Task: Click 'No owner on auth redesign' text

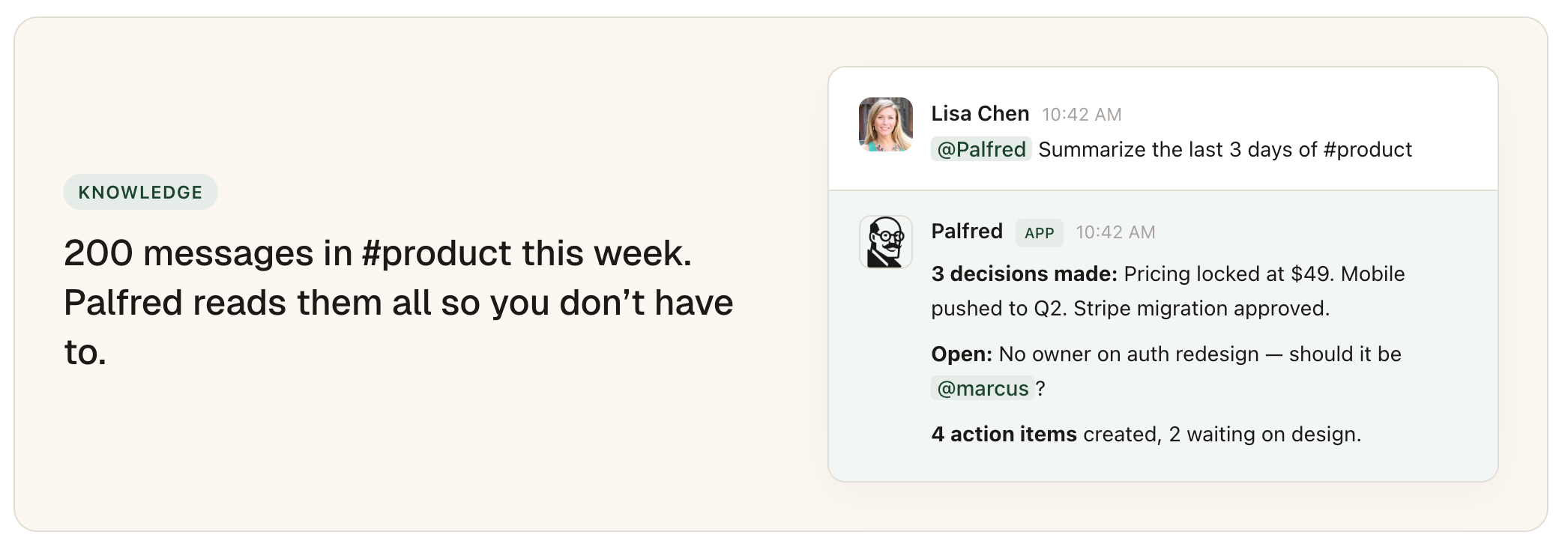Action: coord(1129,354)
